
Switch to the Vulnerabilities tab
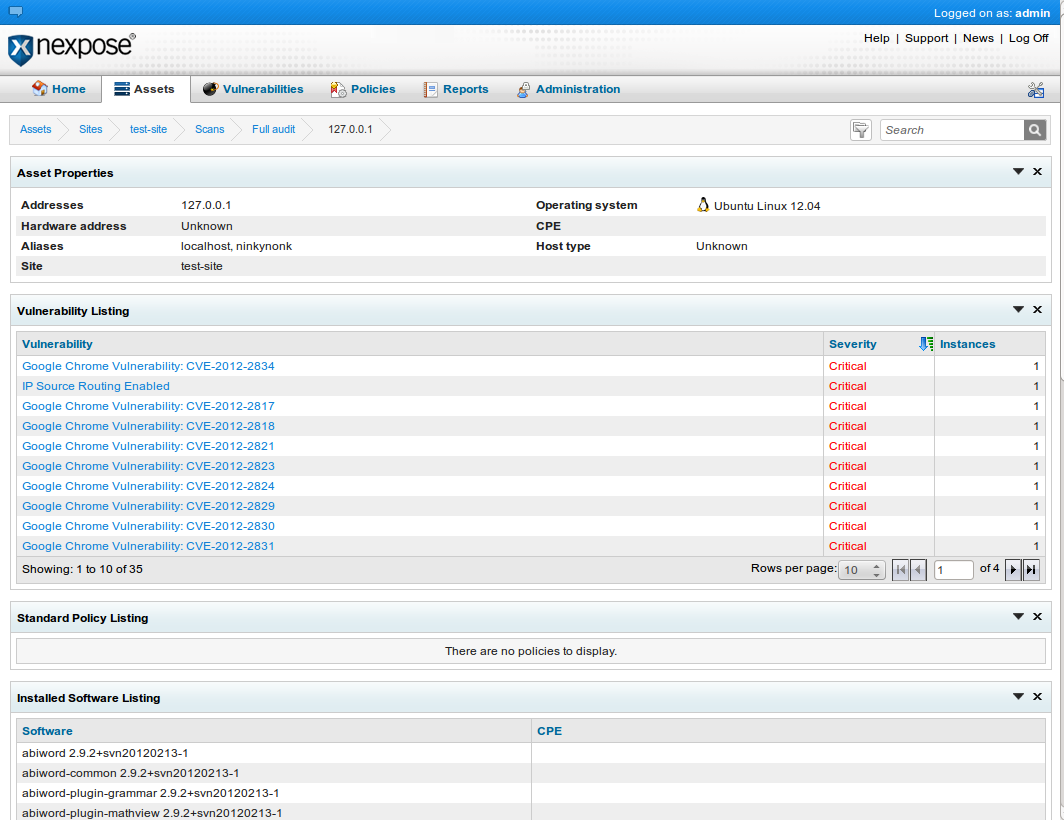[x=253, y=89]
